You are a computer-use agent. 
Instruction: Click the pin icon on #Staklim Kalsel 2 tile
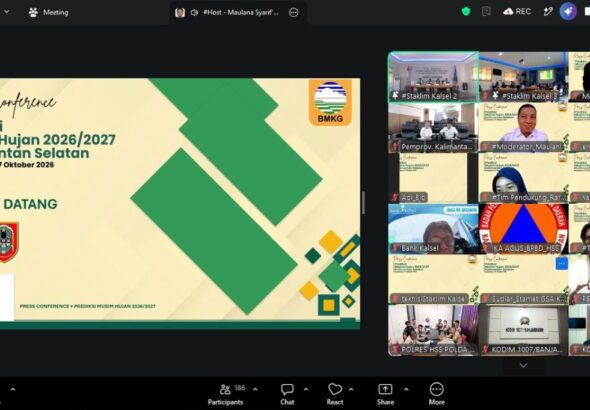click(x=395, y=96)
